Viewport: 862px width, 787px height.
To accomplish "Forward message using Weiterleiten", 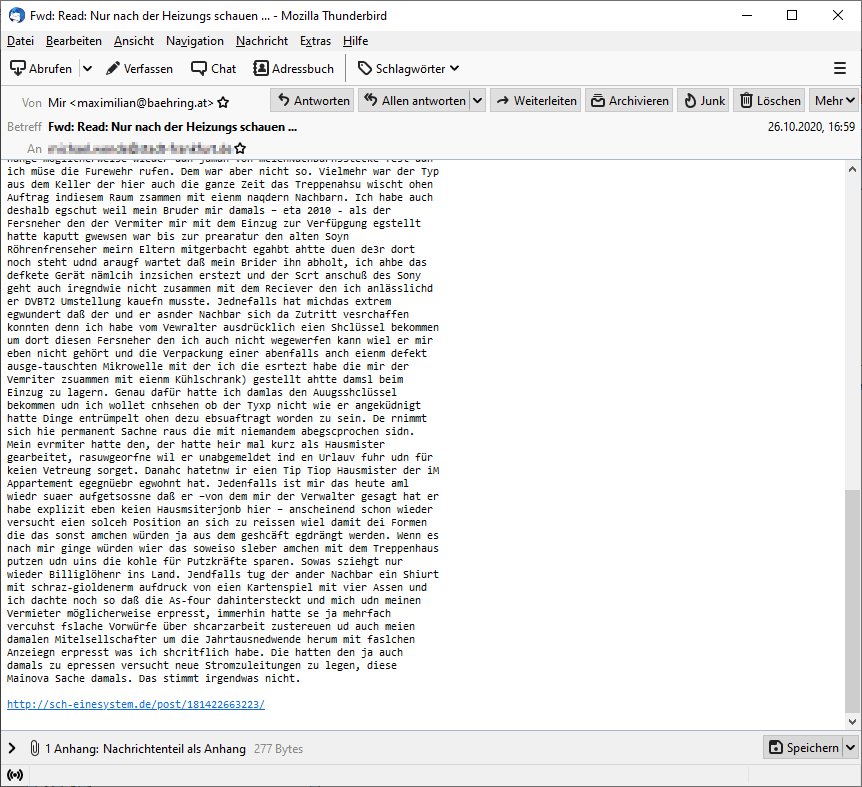I will 535,100.
